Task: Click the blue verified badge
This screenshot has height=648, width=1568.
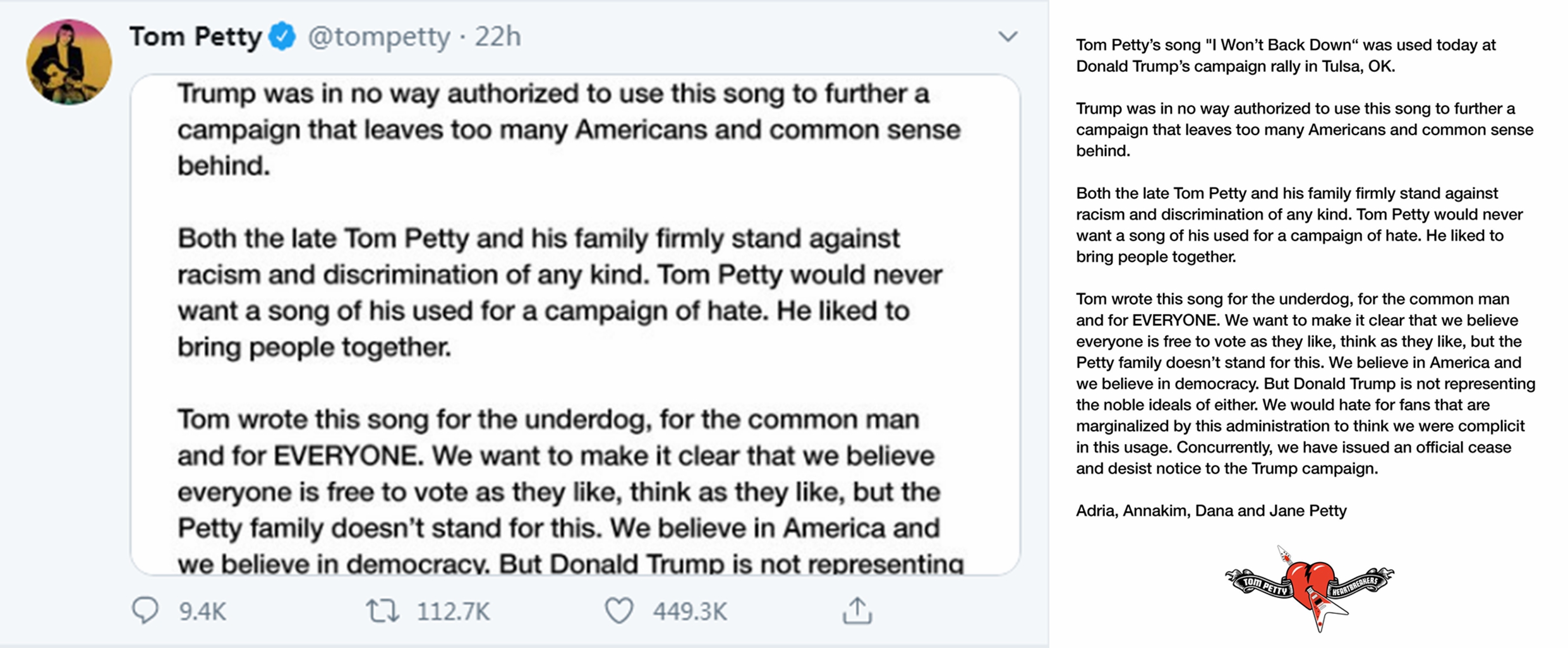Action: tap(282, 36)
